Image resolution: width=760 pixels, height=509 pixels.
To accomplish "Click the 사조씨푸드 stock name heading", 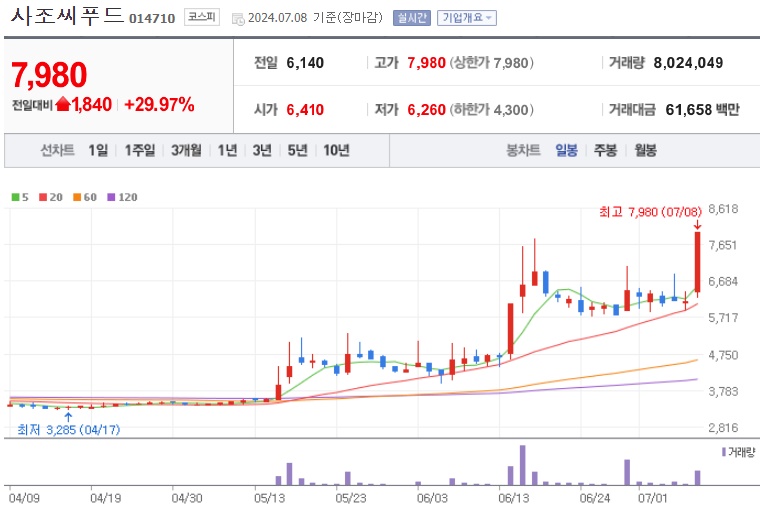I will coord(67,16).
